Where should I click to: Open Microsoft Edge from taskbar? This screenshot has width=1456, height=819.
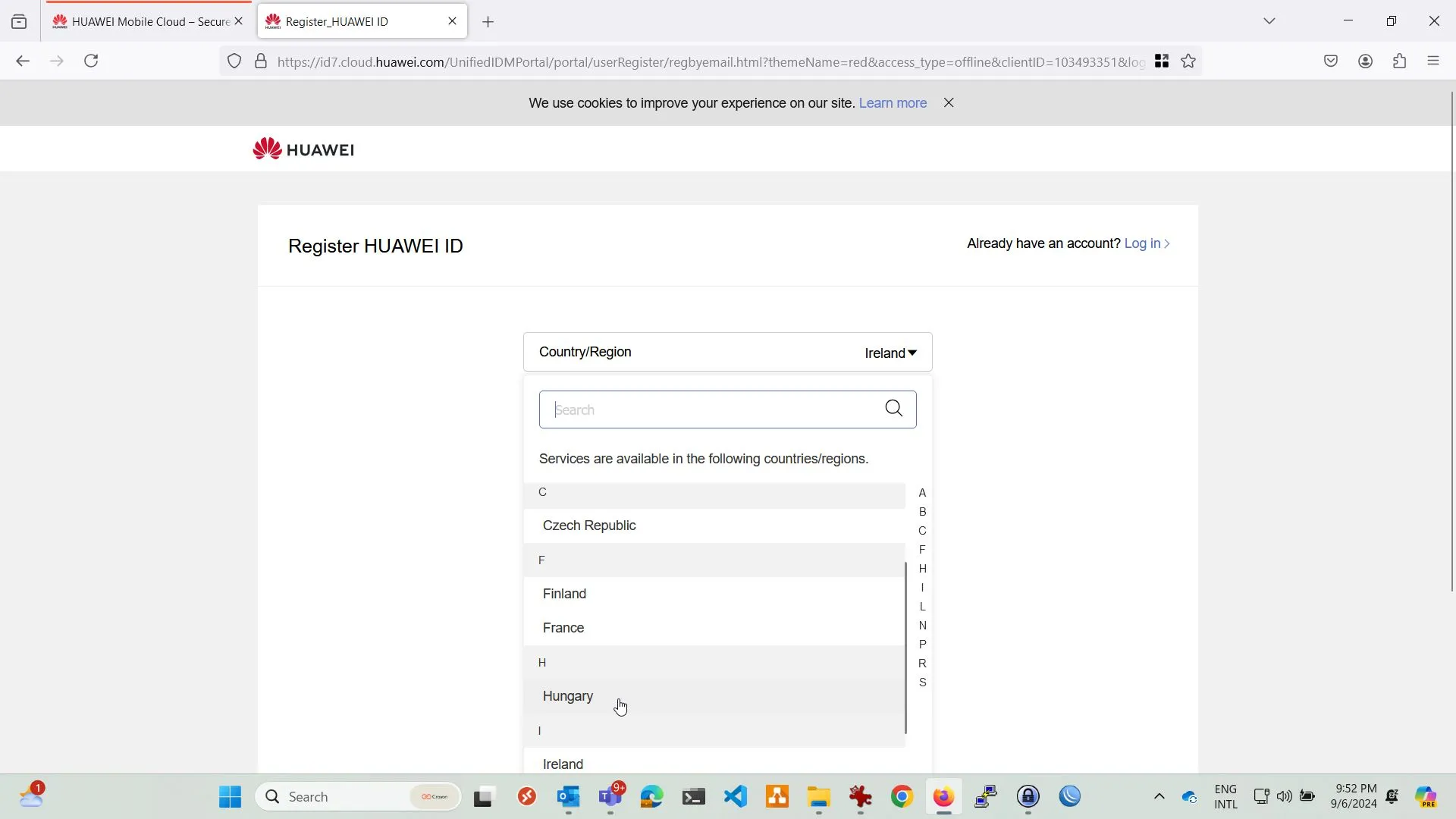point(652,797)
